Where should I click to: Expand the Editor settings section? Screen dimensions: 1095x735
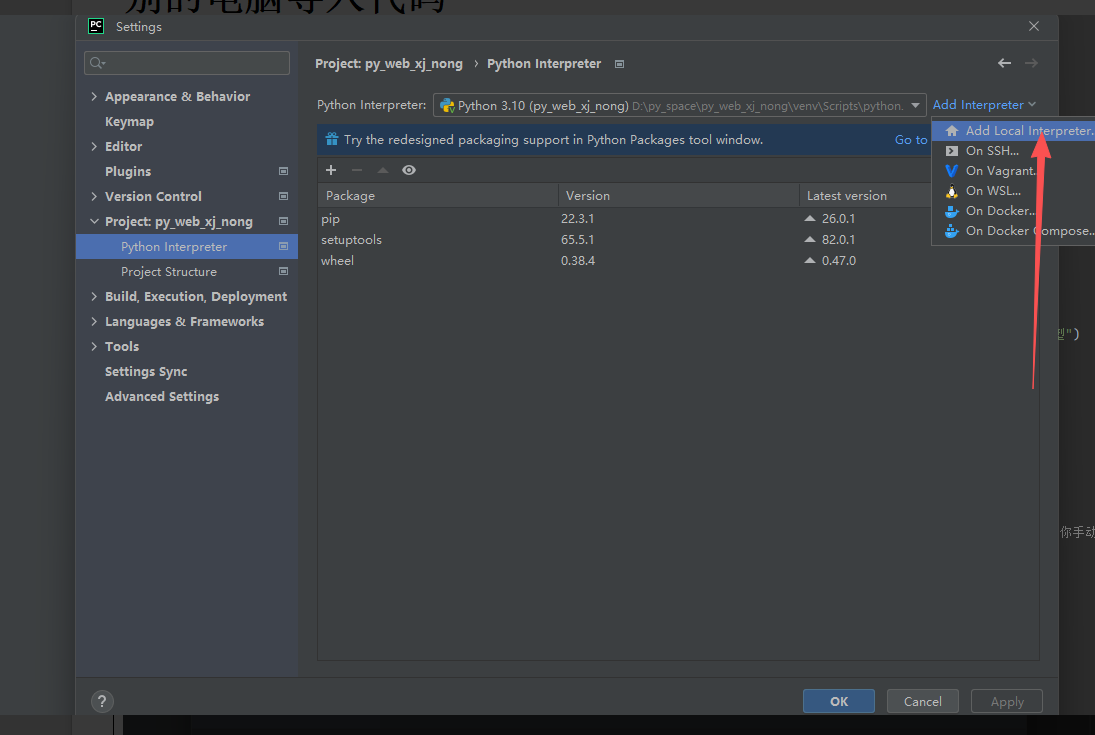tap(94, 146)
